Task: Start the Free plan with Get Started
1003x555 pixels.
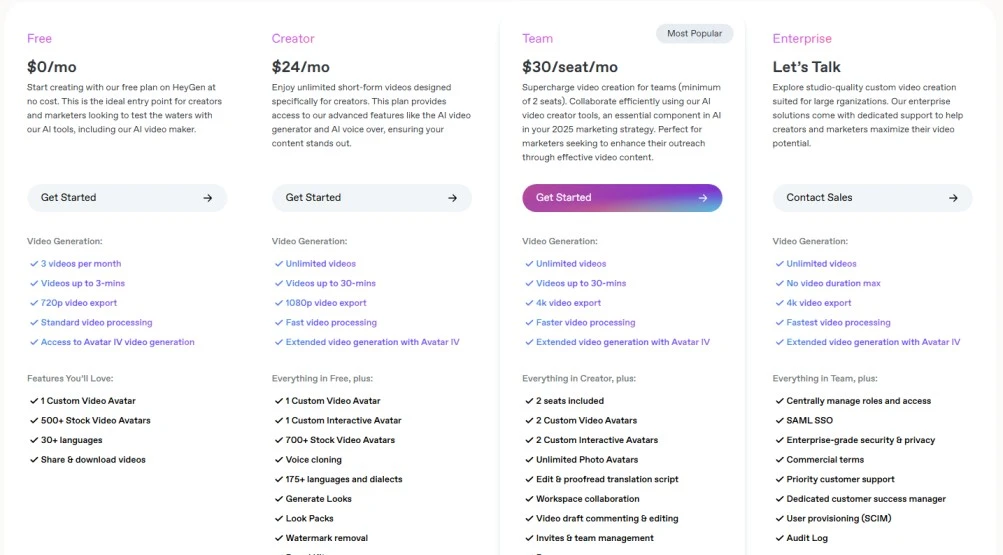Action: tap(127, 198)
